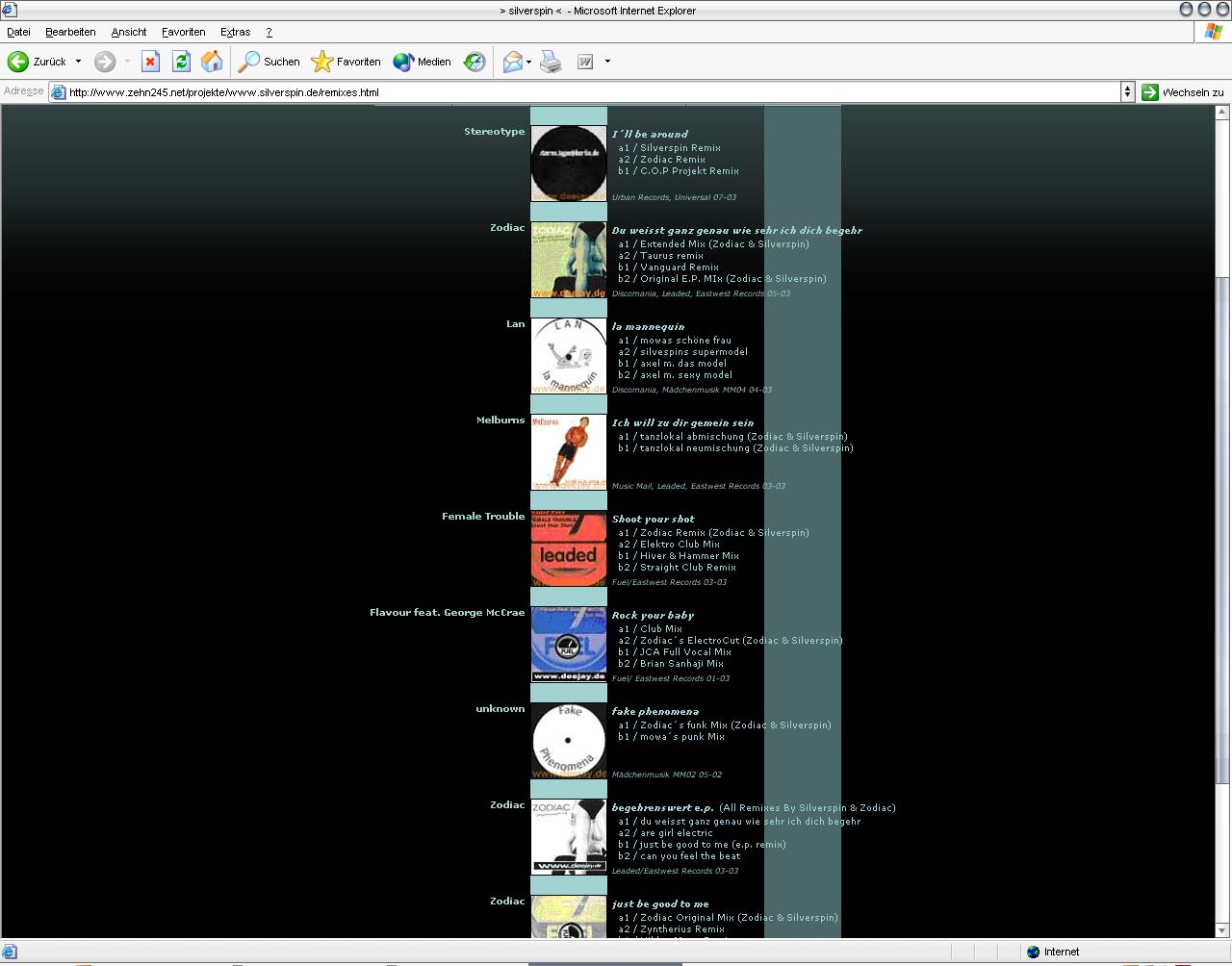Expand the Zurück history dropdown arrow

[x=79, y=62]
